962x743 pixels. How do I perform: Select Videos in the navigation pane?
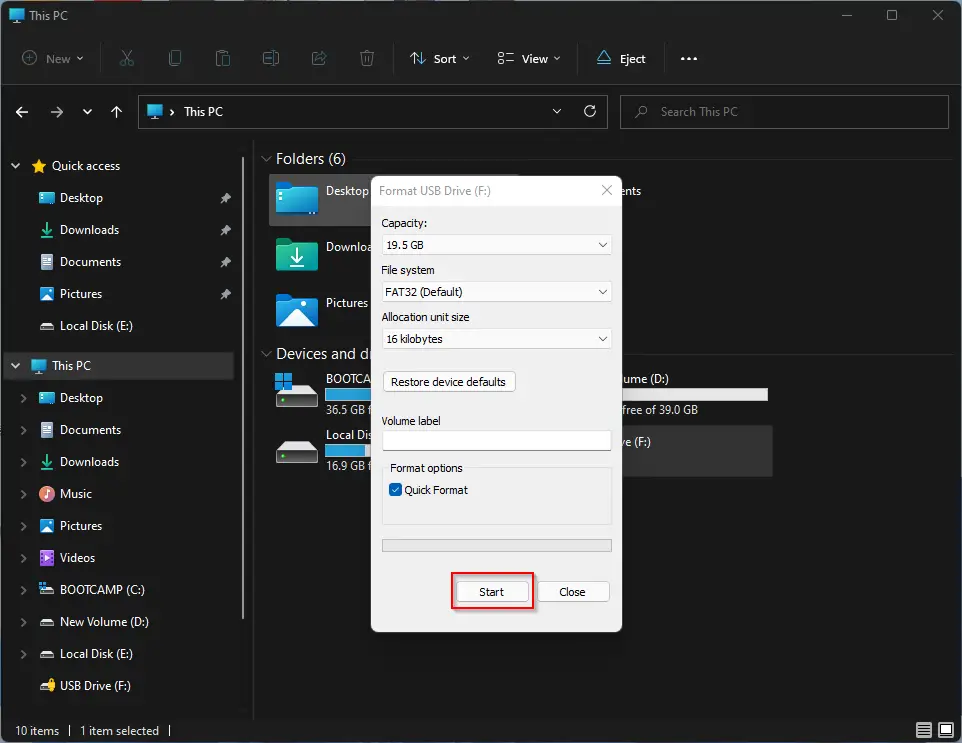(77, 558)
